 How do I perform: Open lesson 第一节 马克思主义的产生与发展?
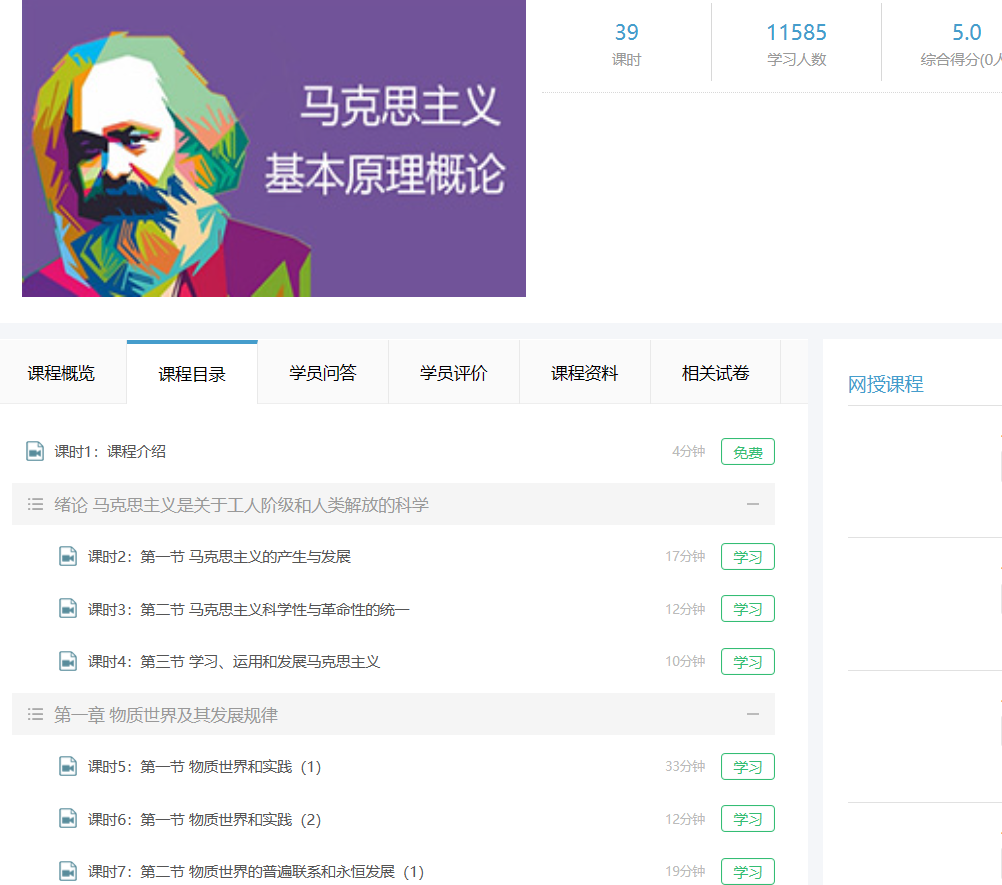coord(219,557)
